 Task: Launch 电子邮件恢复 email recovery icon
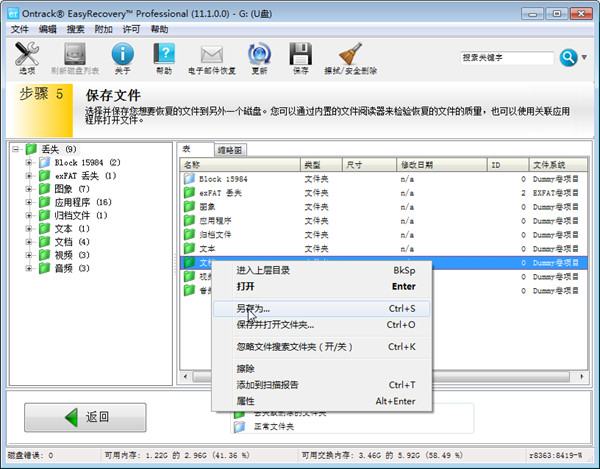click(x=211, y=56)
